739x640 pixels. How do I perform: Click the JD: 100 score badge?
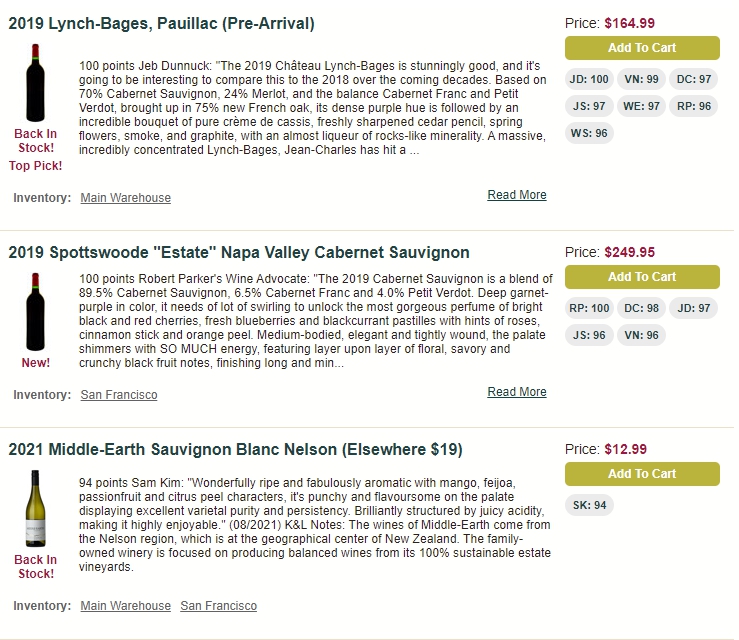coord(589,79)
